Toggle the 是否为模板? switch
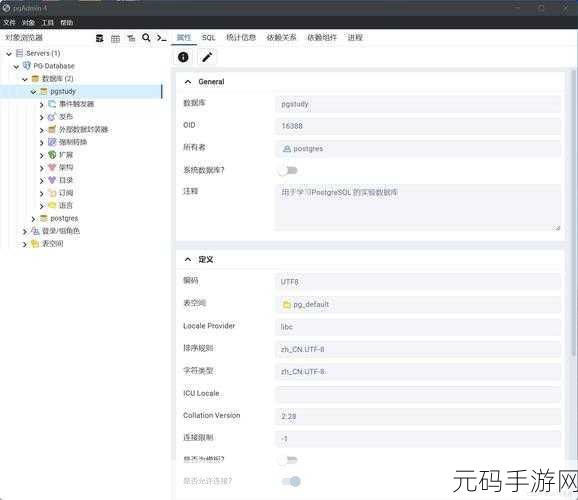This screenshot has height=500, width=578. (x=289, y=459)
